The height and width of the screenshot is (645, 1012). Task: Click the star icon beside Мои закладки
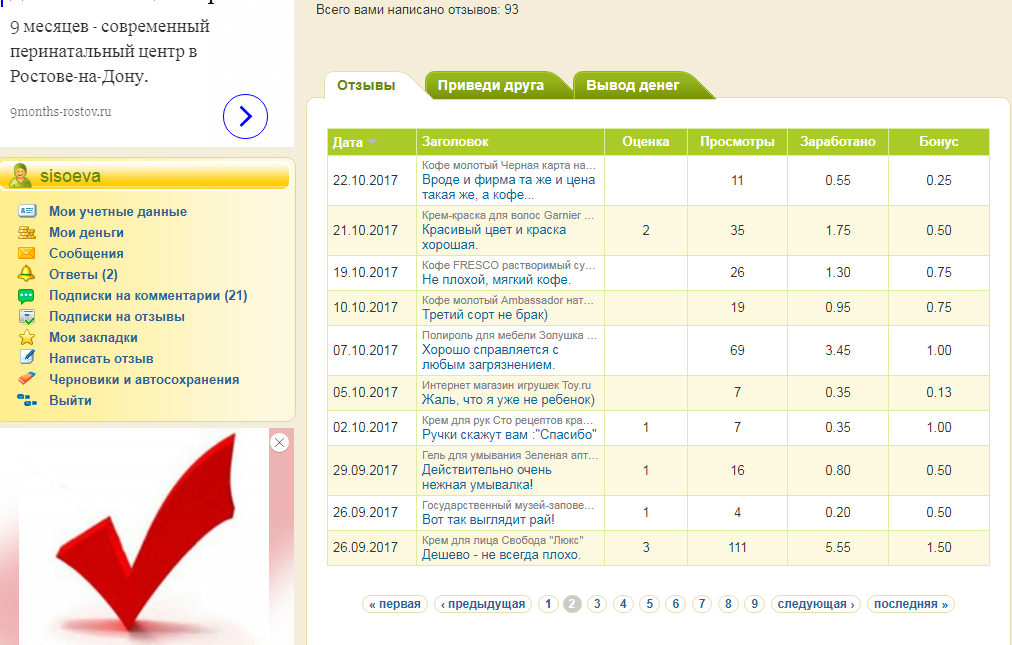(26, 337)
